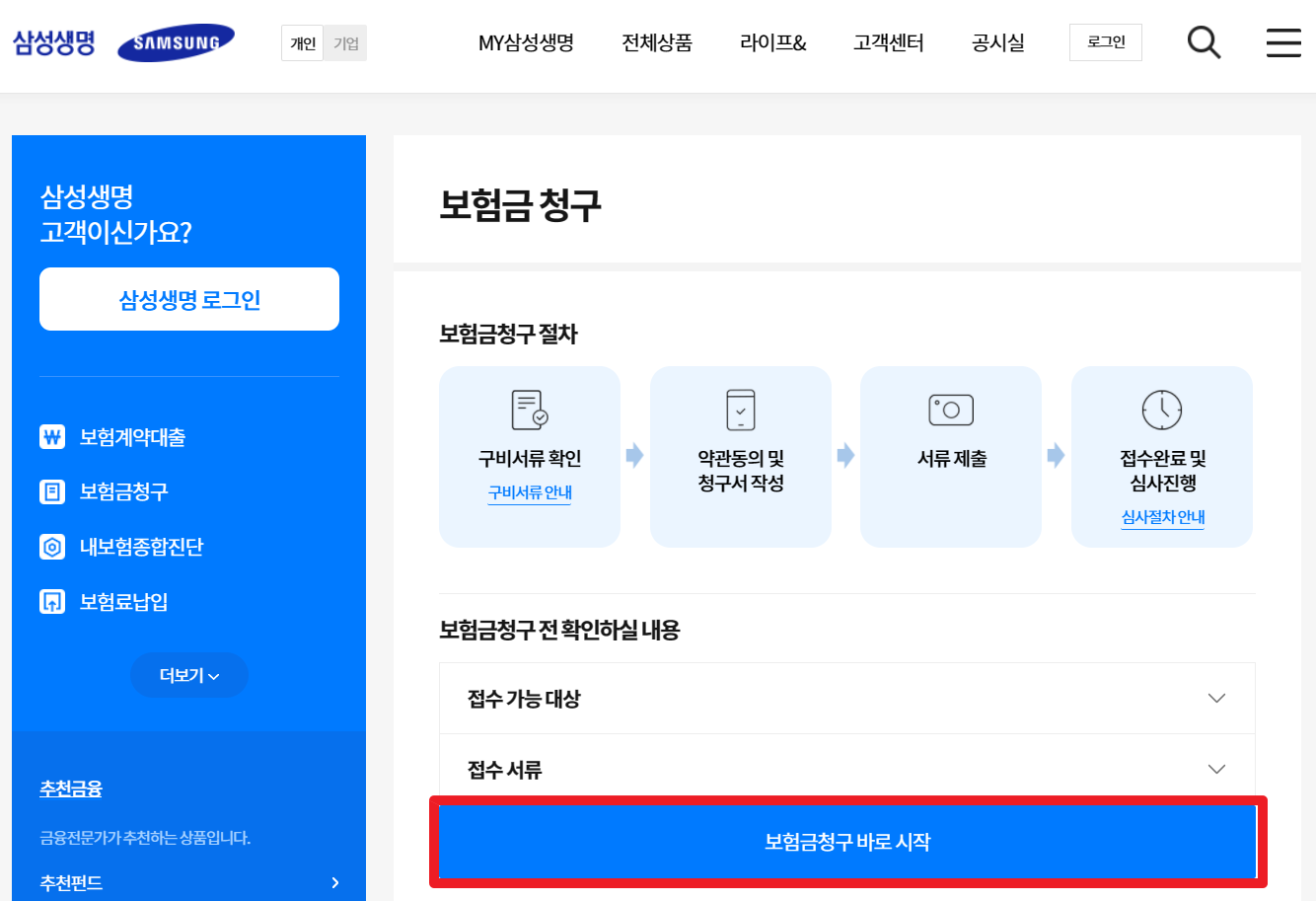The image size is (1316, 901).
Task: Click the 삼성생명 로그인 sidebar button
Action: (x=189, y=299)
